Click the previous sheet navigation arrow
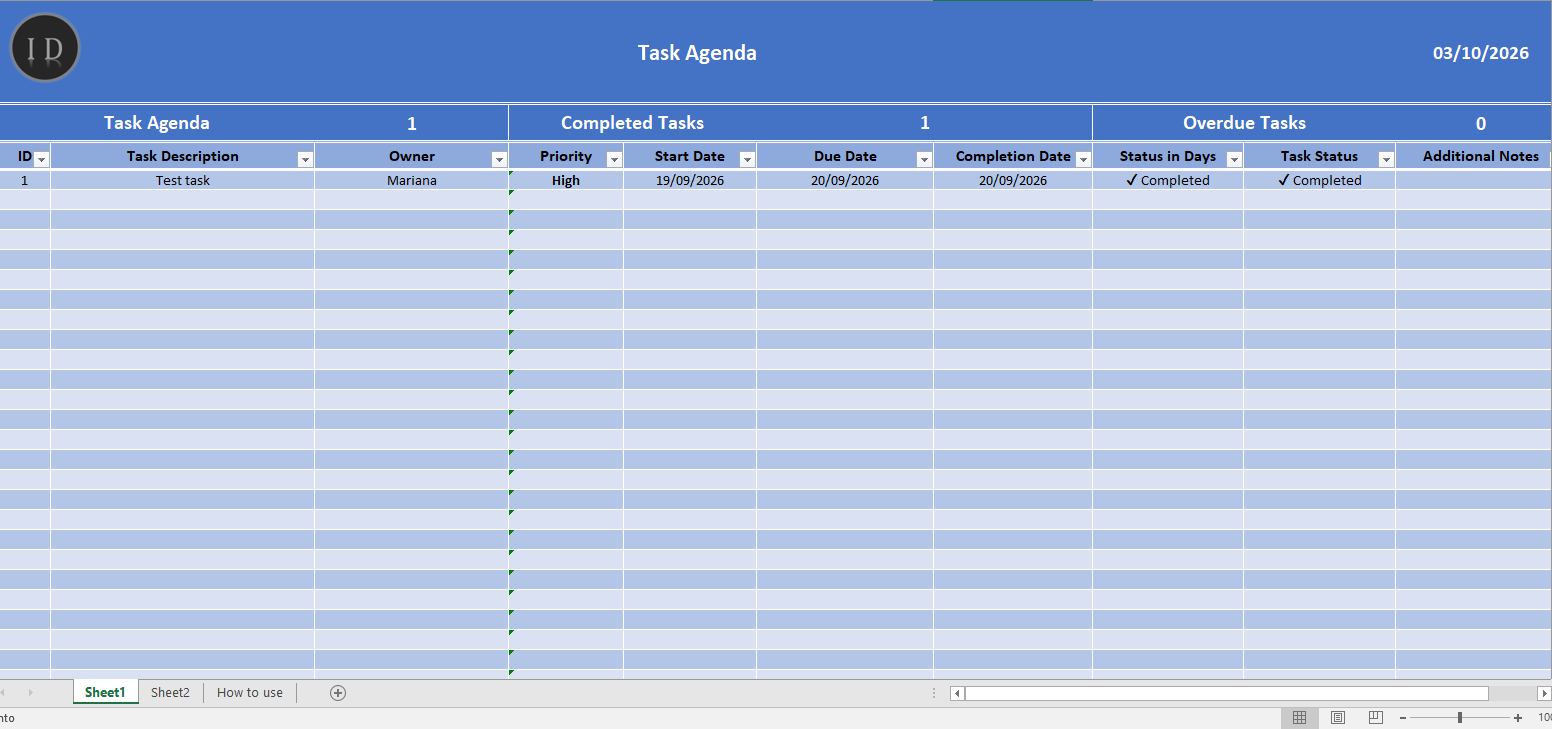This screenshot has height=729, width=1552. 3,693
